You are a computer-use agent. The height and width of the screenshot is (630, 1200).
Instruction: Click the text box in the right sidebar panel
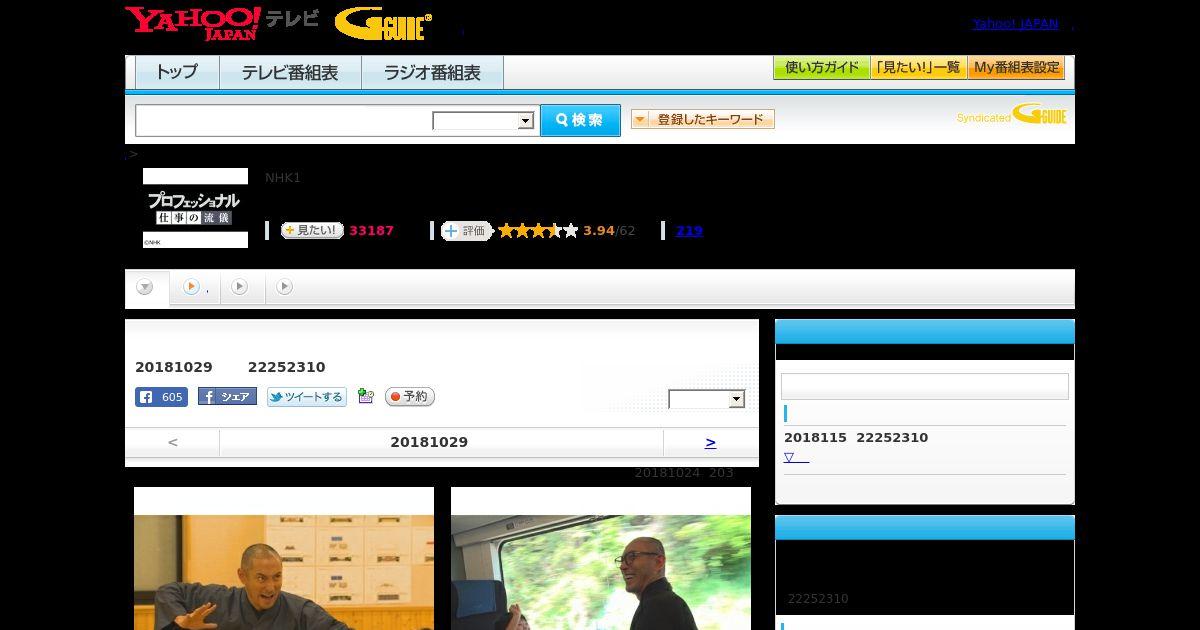pos(925,387)
